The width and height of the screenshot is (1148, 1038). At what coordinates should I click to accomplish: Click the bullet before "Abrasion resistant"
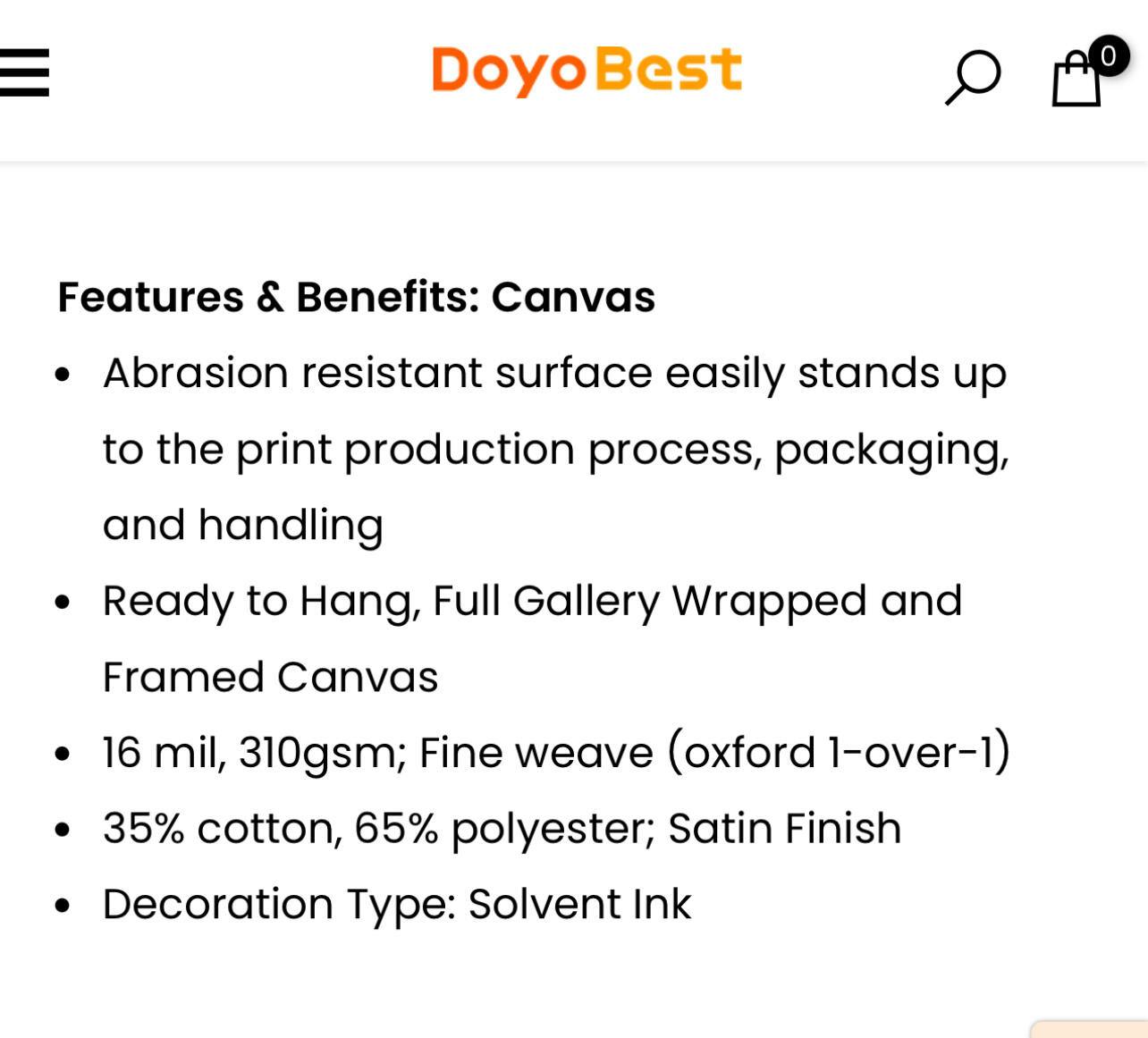click(x=62, y=375)
